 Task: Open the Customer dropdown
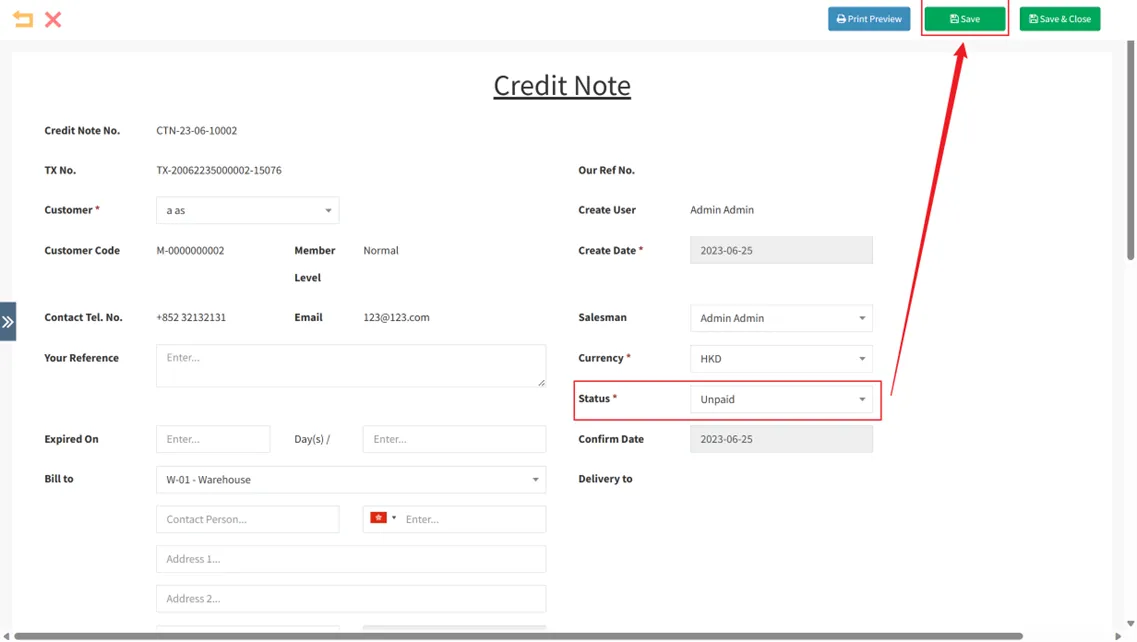click(247, 210)
